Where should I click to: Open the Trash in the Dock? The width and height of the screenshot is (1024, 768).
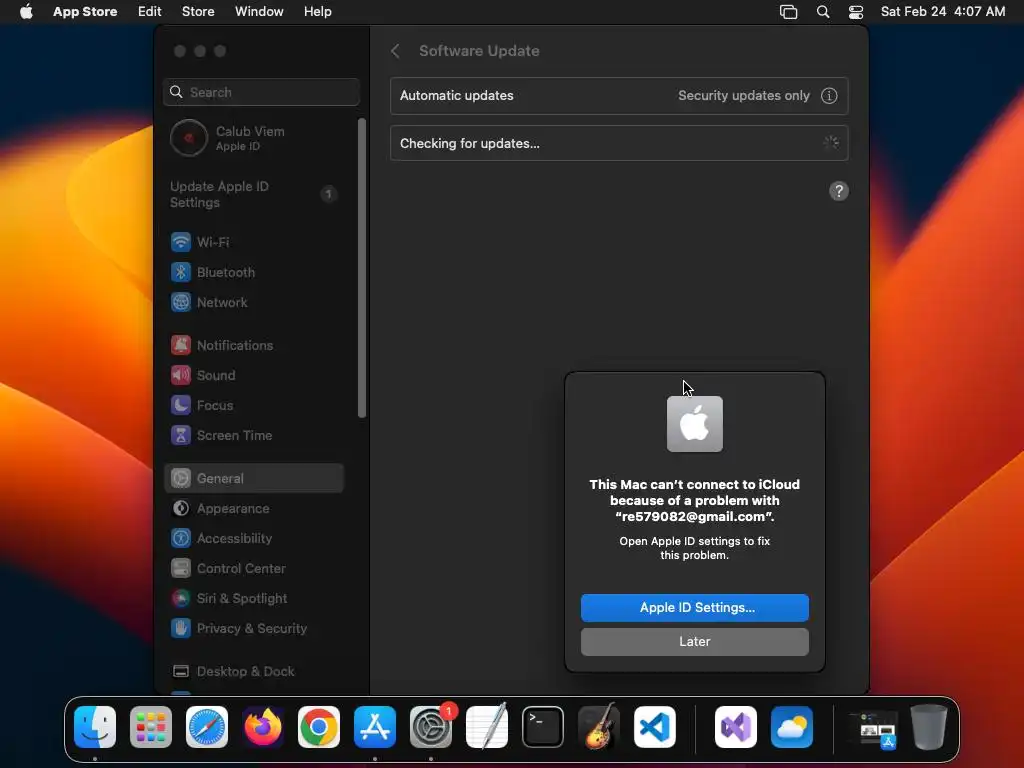pos(929,727)
